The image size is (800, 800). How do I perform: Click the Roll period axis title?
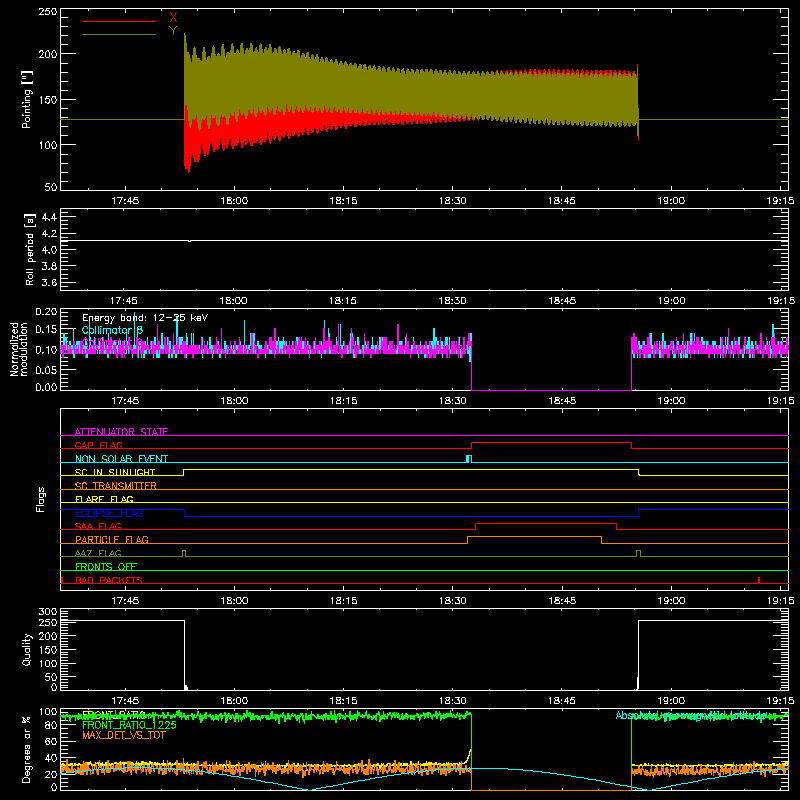click(x=29, y=249)
